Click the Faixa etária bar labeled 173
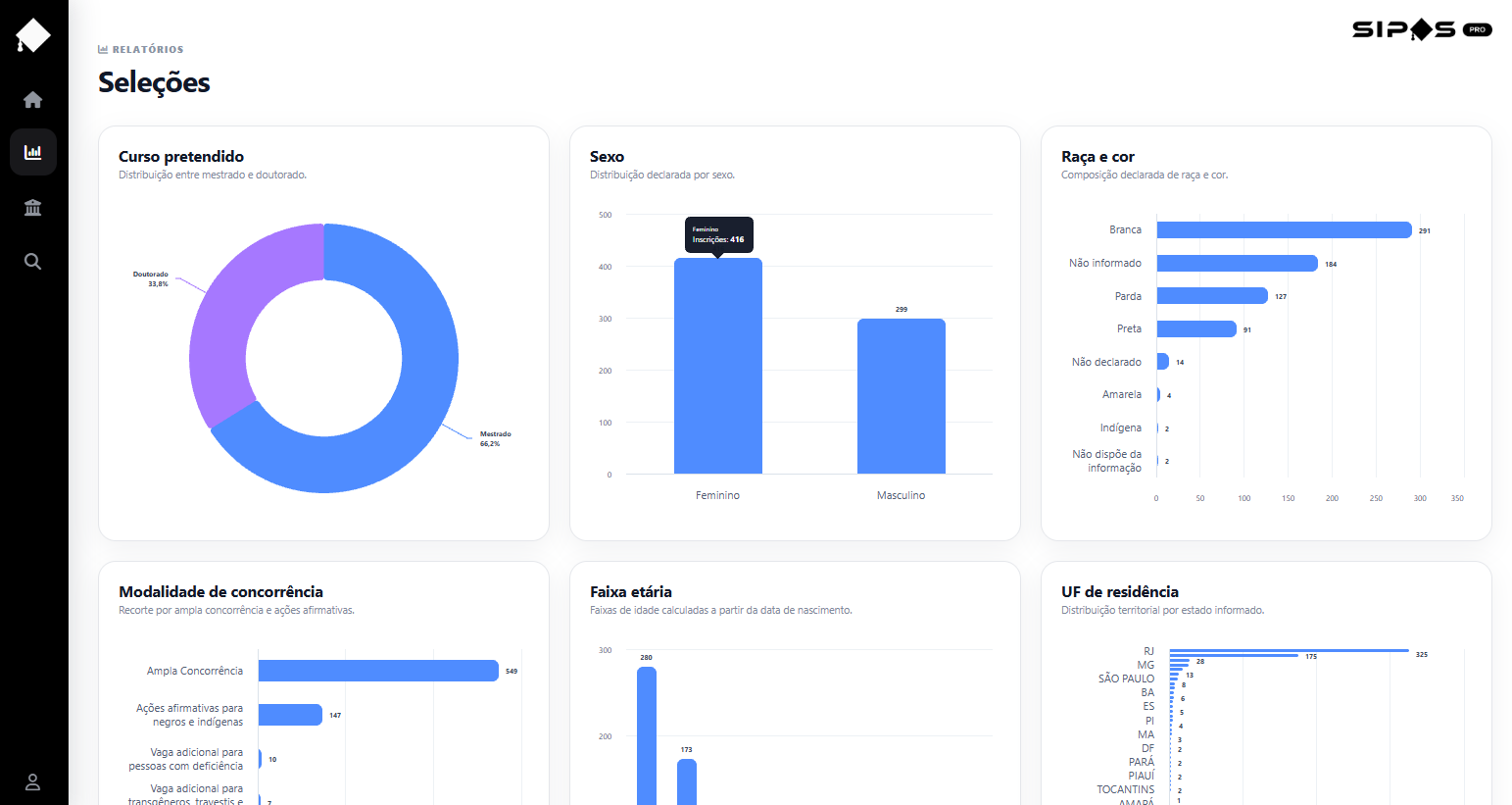1512x805 pixels. pyautogui.click(x=687, y=781)
